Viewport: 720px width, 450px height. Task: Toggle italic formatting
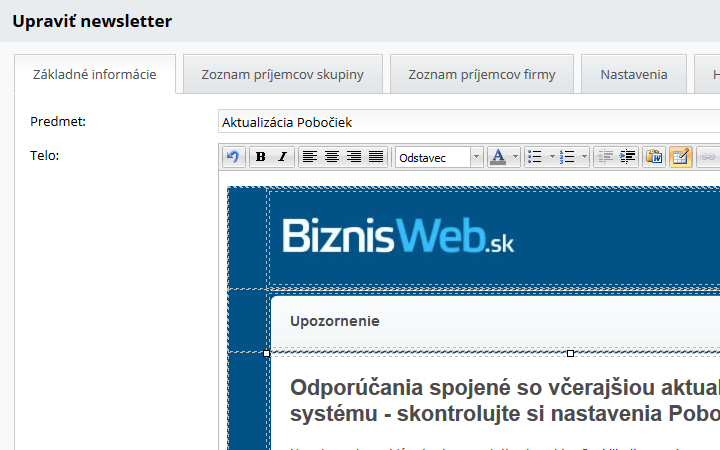pyautogui.click(x=282, y=157)
